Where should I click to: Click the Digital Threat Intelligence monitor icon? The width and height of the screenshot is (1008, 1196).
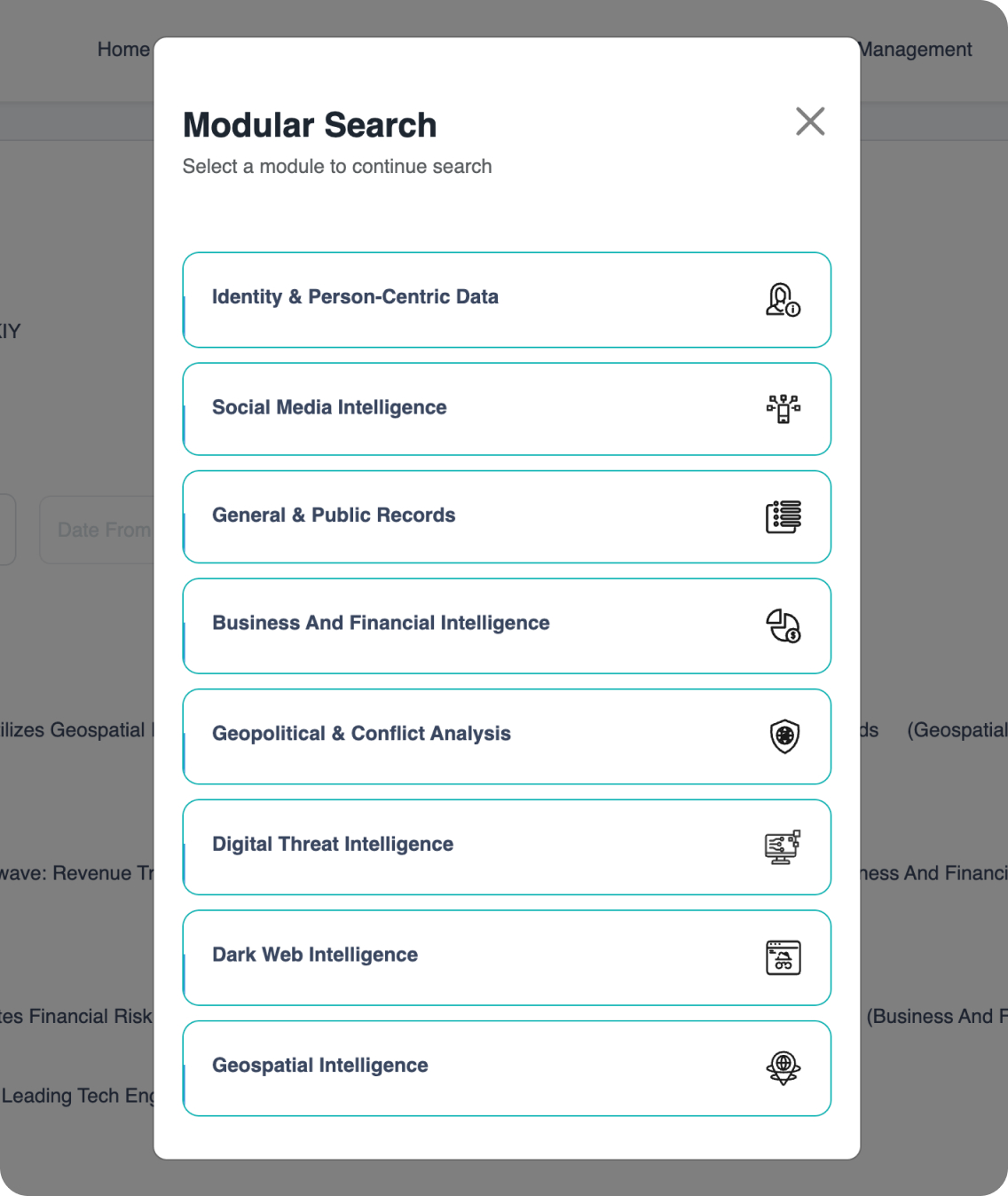coord(783,847)
